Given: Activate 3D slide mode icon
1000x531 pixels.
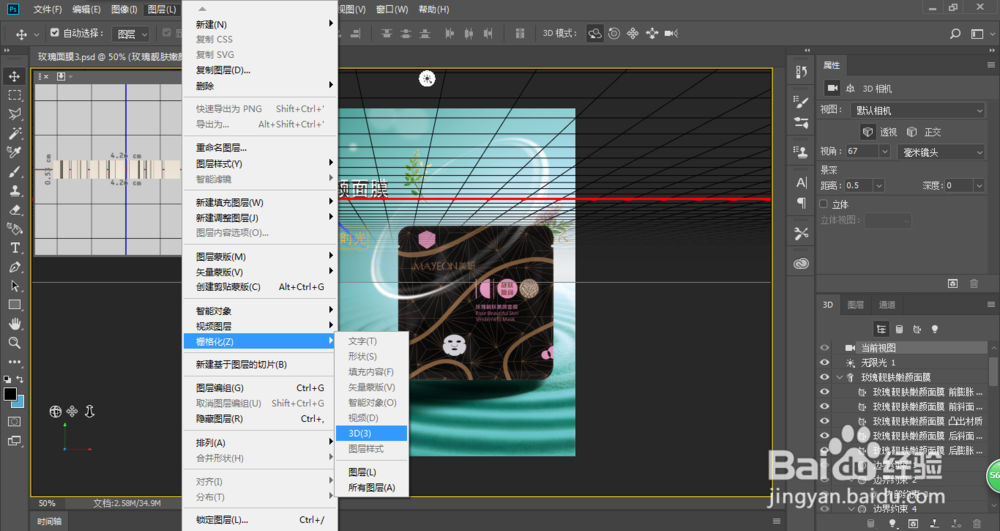Looking at the screenshot, I should pyautogui.click(x=652, y=33).
